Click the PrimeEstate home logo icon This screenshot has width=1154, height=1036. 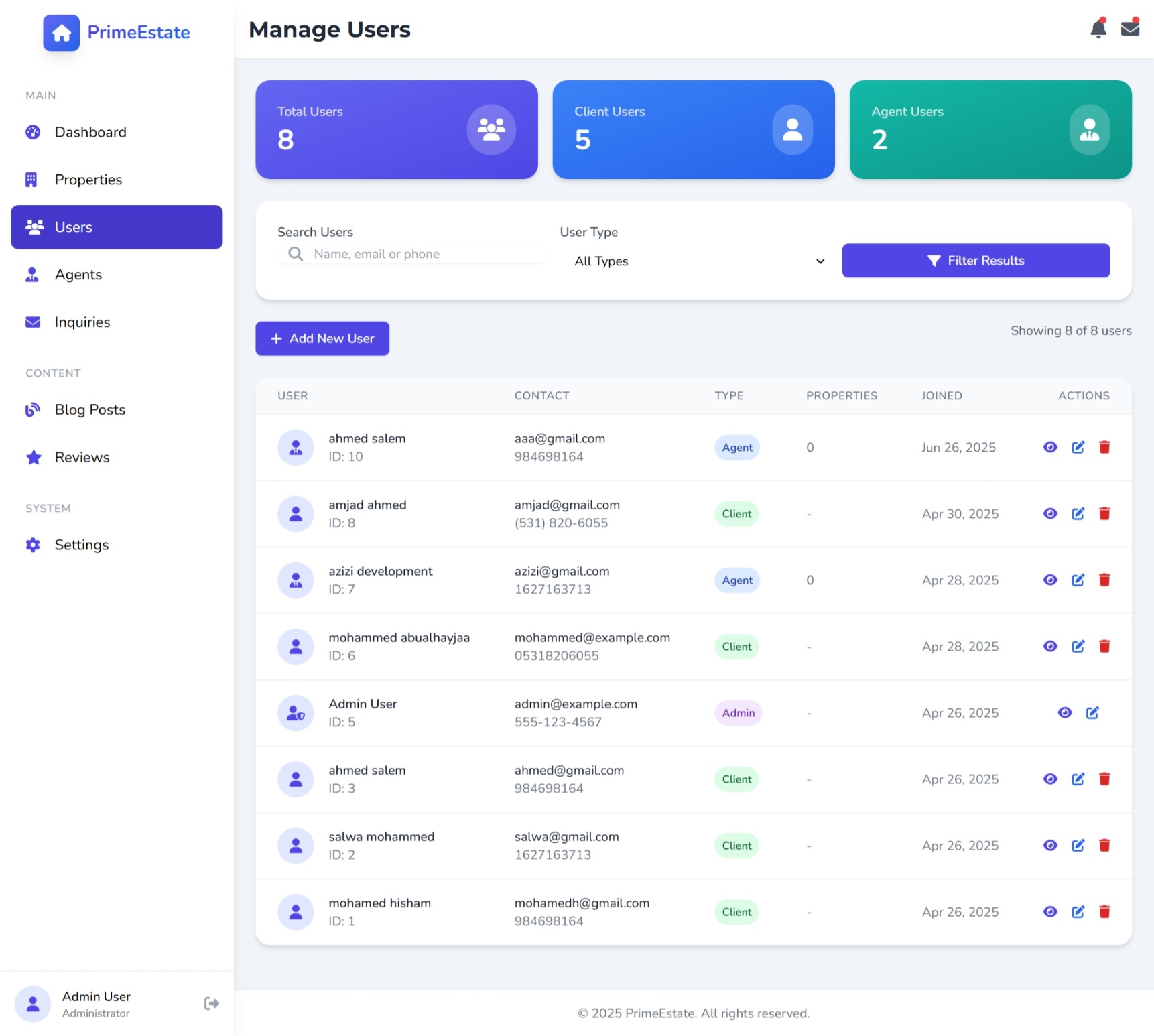(62, 33)
